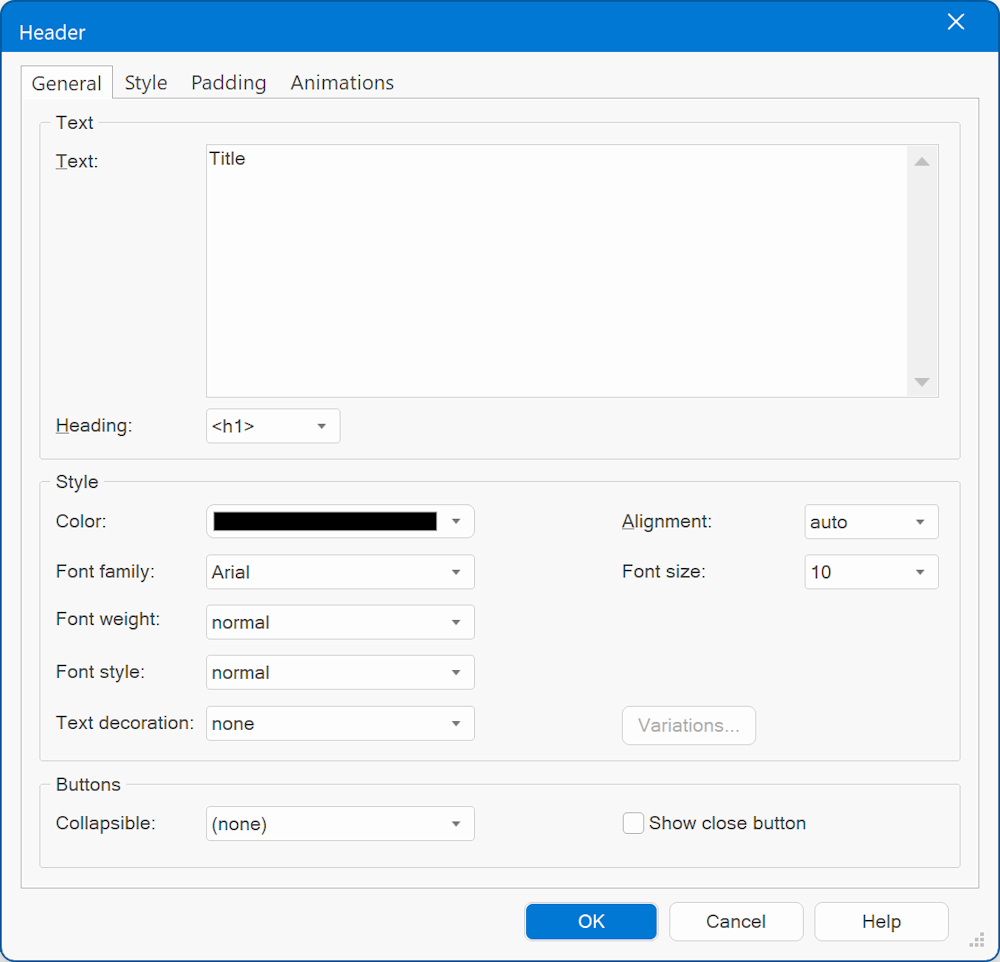Click the text area scroll down arrow

point(922,382)
